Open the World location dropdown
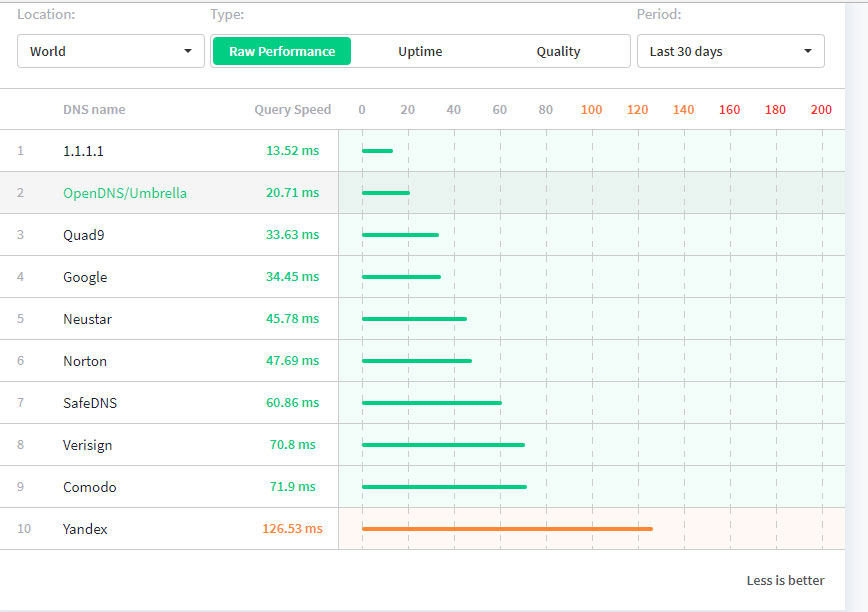 111,51
